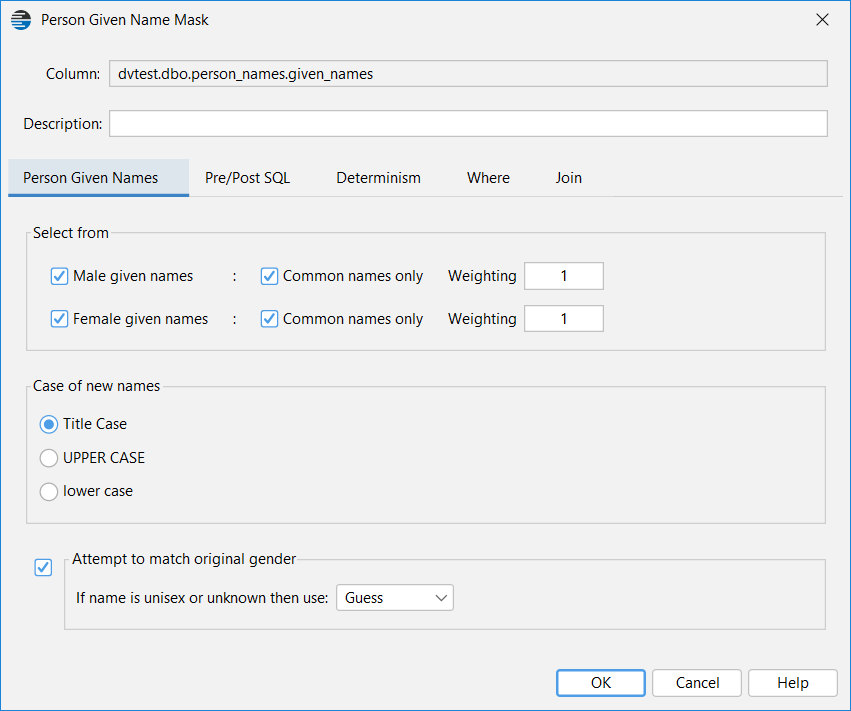
Task: Go to the Join tab
Action: coord(568,178)
